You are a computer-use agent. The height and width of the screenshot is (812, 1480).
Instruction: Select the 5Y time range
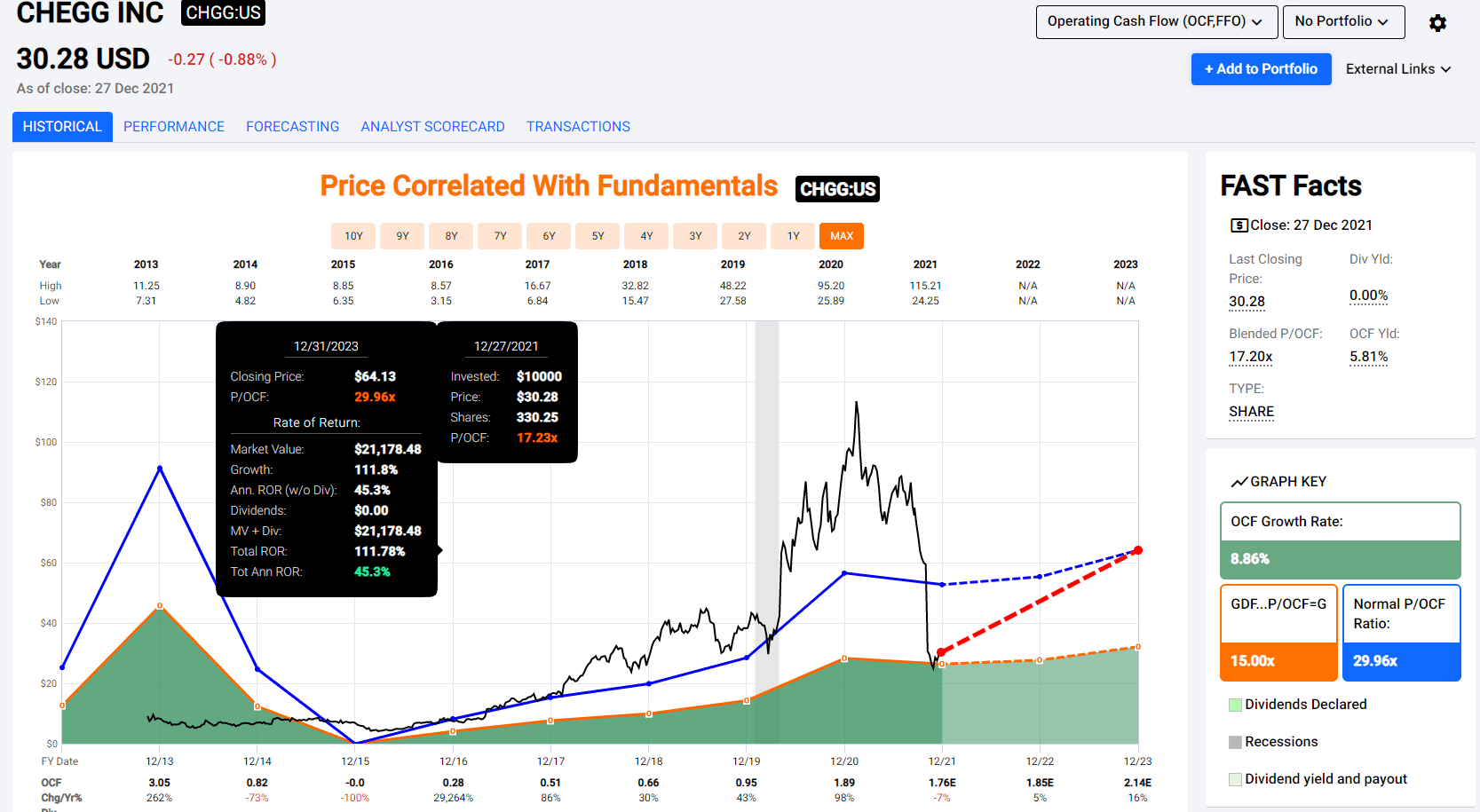click(x=598, y=236)
